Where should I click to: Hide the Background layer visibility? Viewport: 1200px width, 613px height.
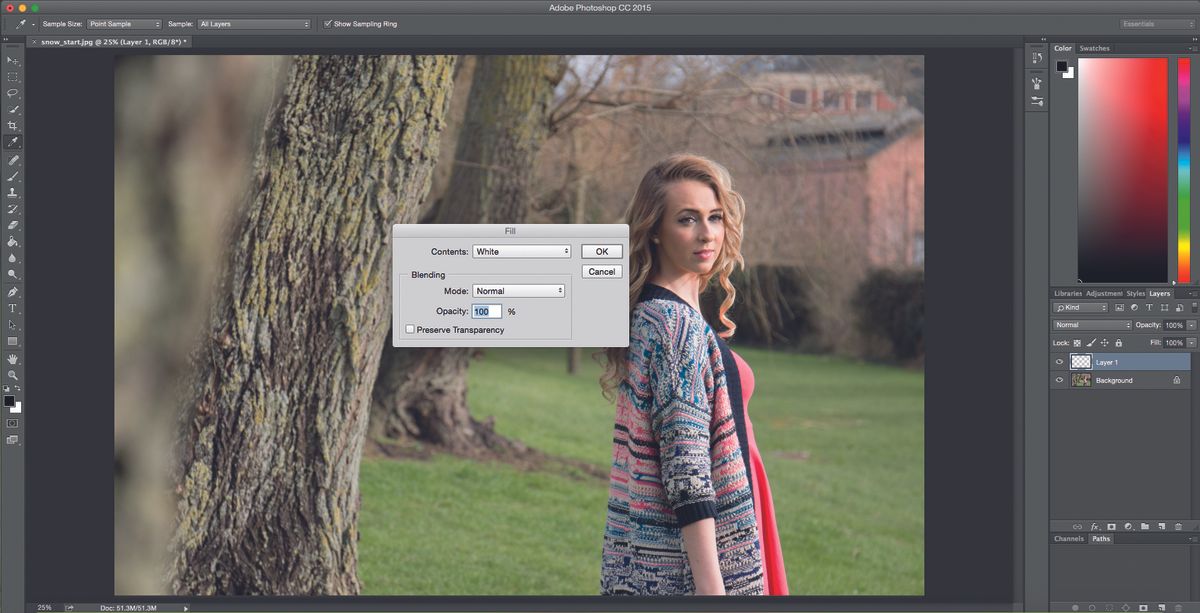tap(1059, 380)
